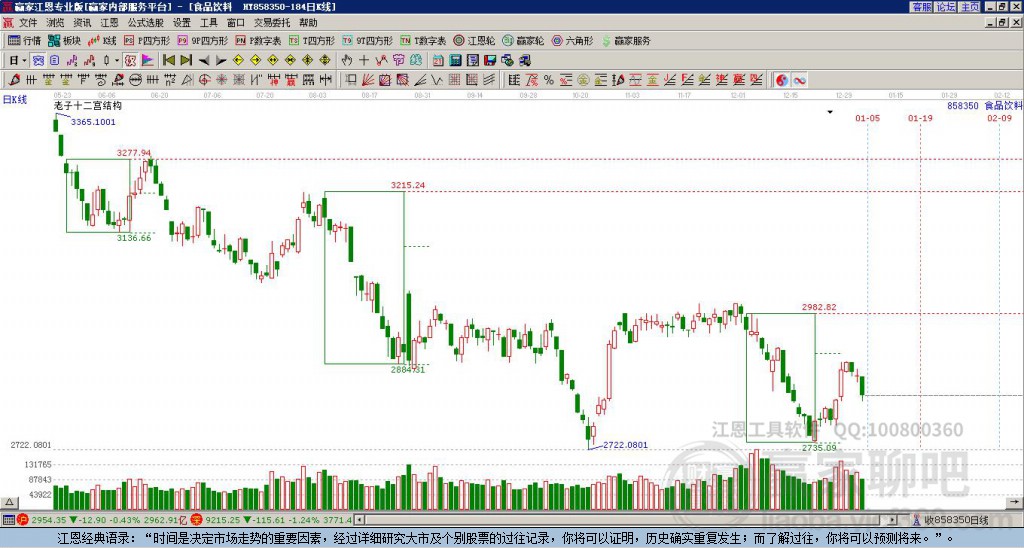Click the 论坛 forum button
Viewport: 1024px width, 548px height.
point(945,7)
